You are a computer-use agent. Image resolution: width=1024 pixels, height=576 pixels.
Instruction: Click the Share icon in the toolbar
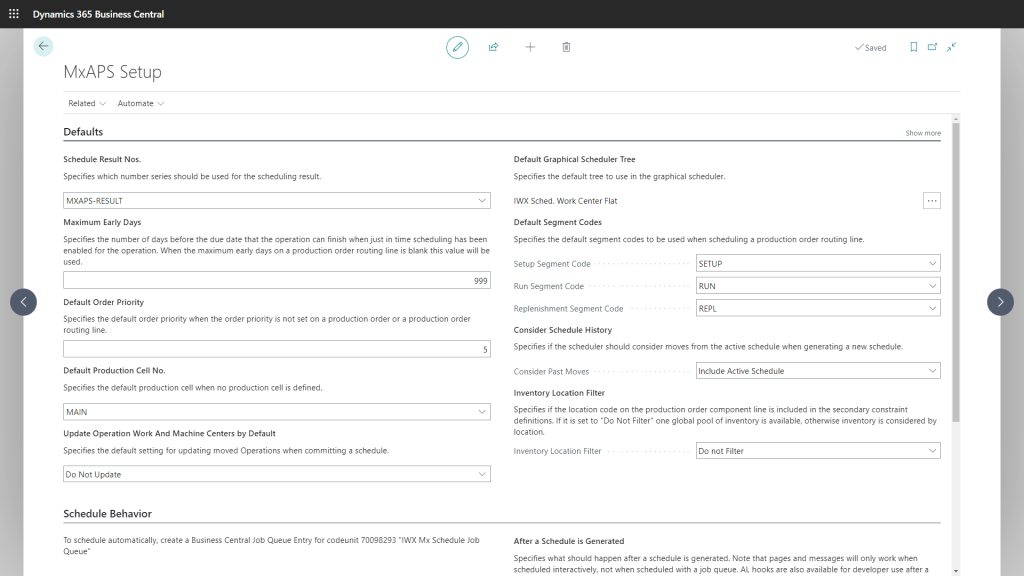point(493,47)
